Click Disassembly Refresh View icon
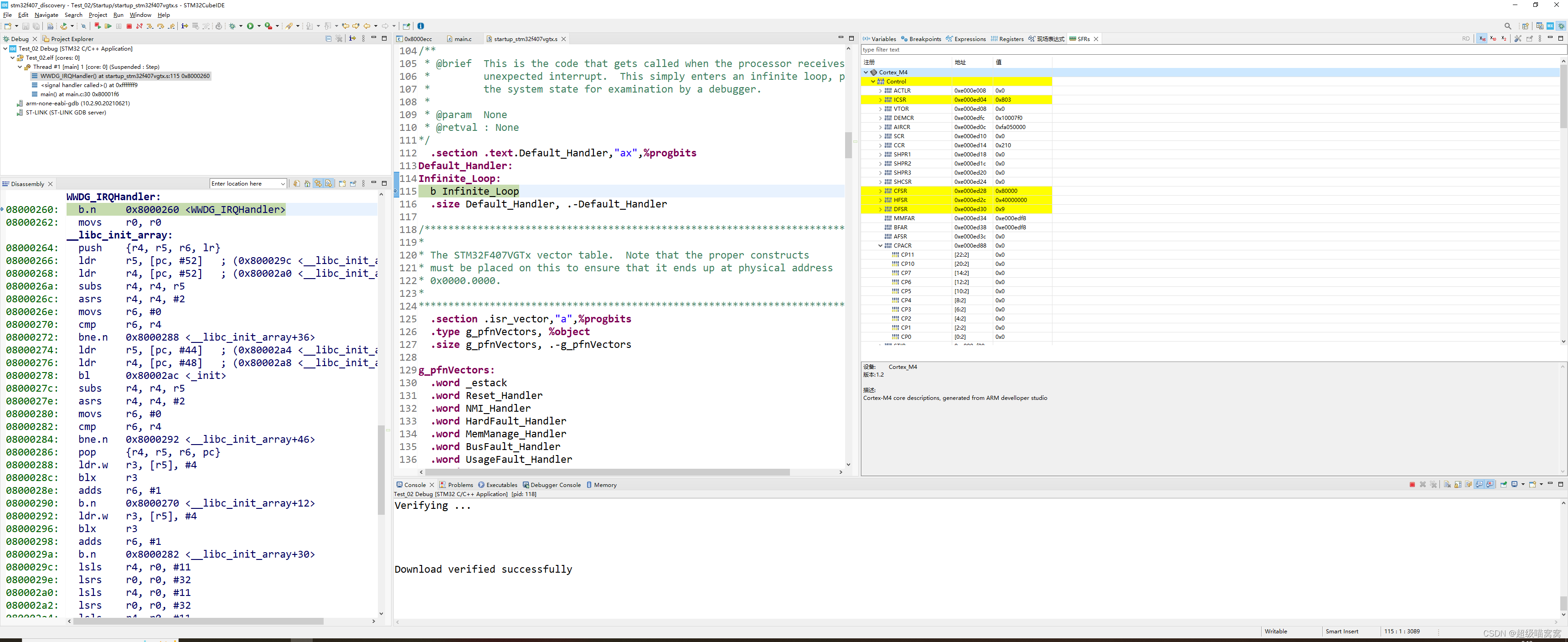1568x642 pixels. coord(297,183)
